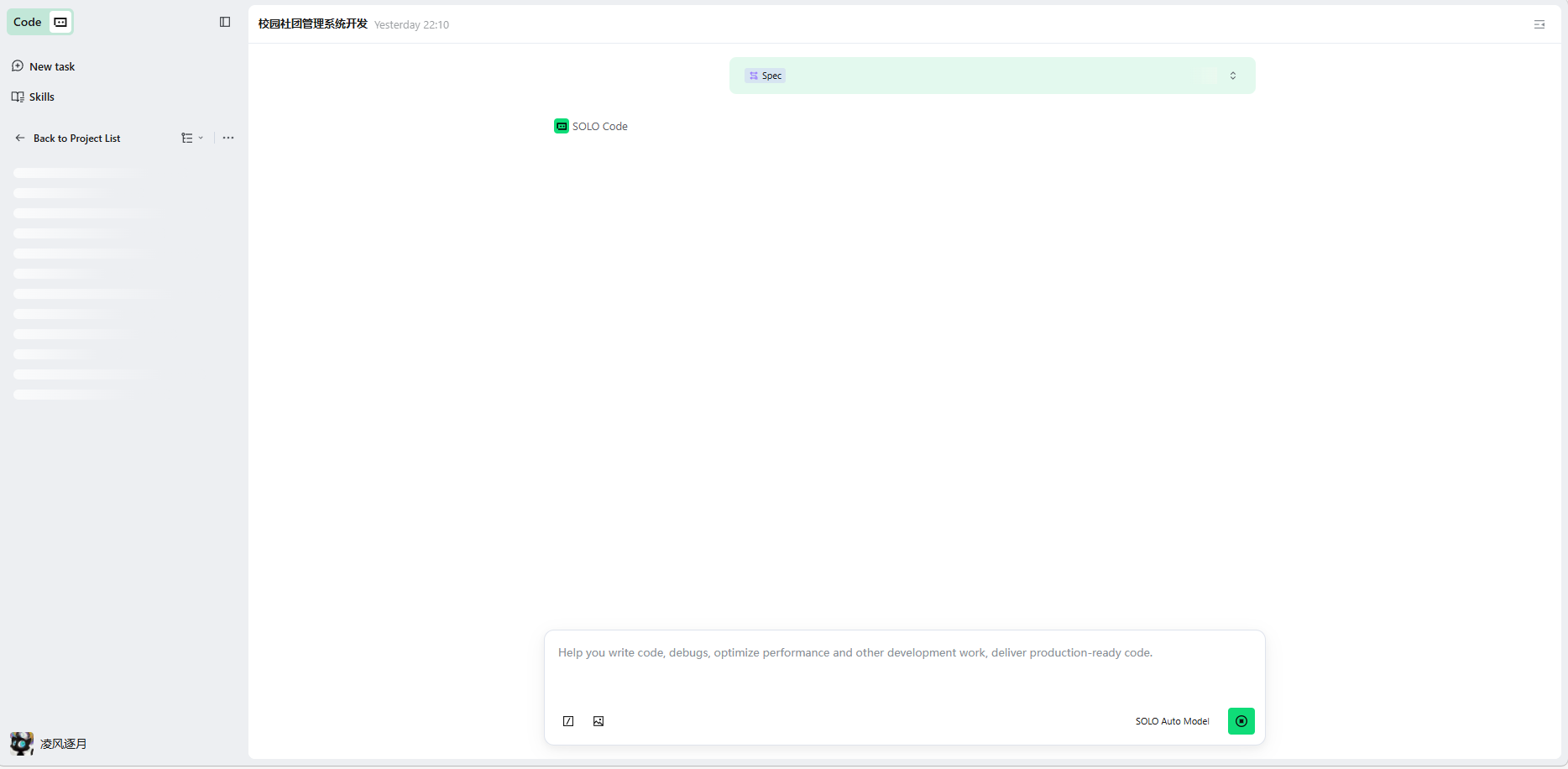
Task: Expand the Spec message block
Action: tap(1233, 76)
